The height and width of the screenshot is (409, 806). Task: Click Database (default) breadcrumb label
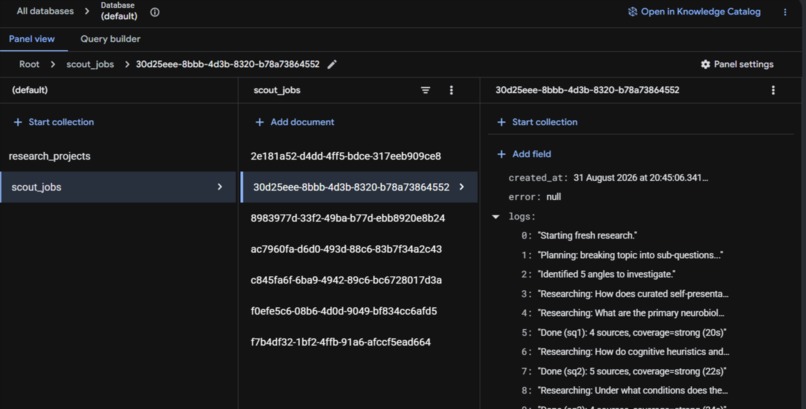[x=119, y=11]
